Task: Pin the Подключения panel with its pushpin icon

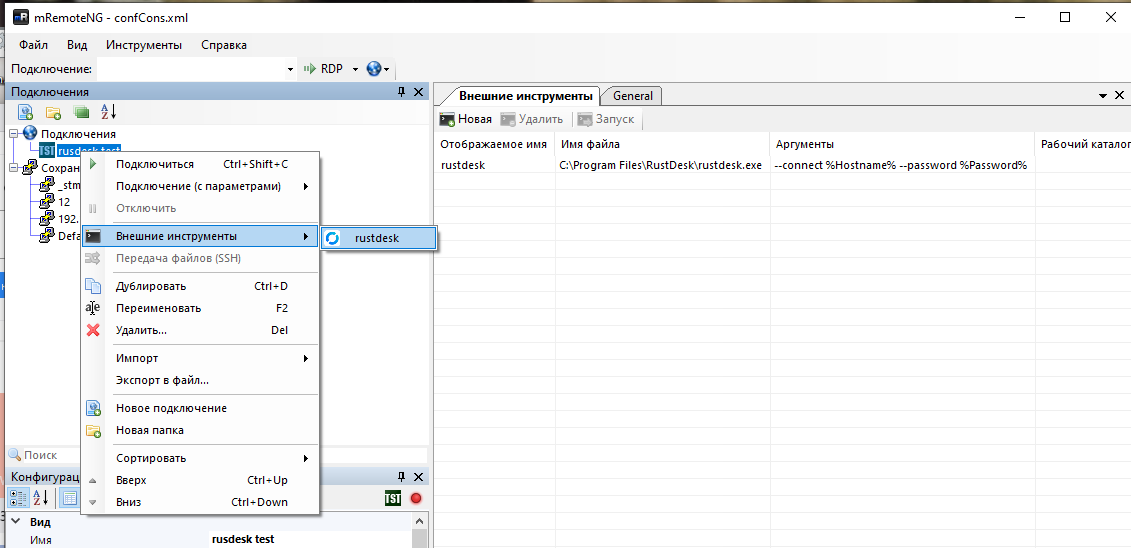Action: tap(402, 92)
